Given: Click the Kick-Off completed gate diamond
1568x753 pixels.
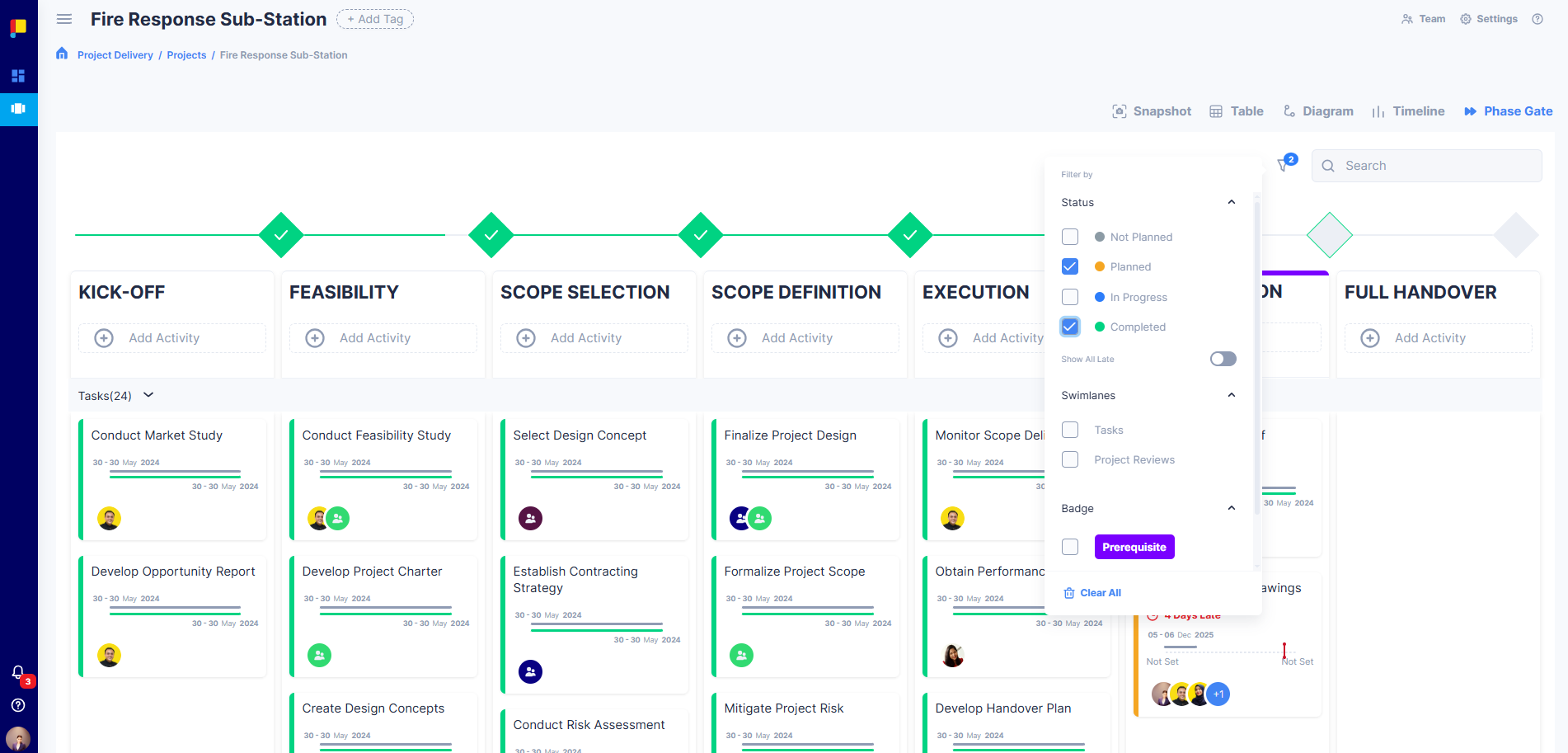Looking at the screenshot, I should [x=281, y=235].
